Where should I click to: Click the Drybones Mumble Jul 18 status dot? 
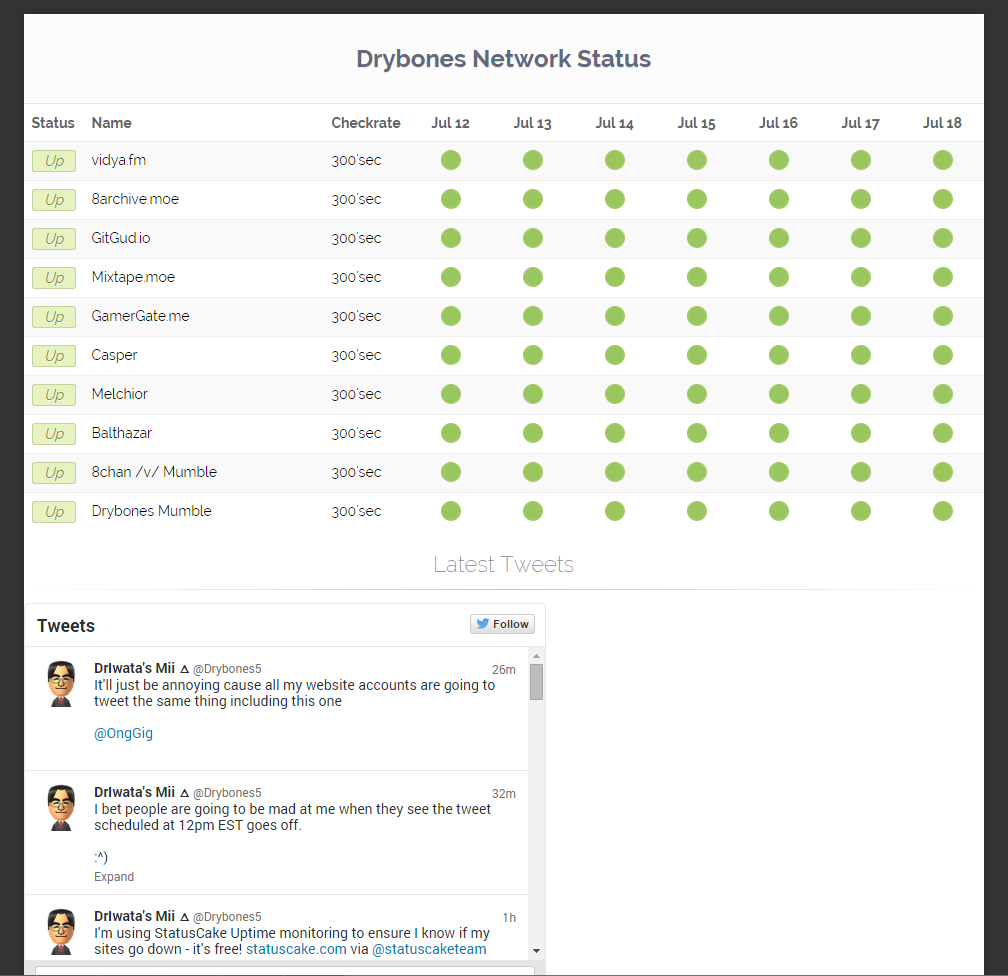coord(943,511)
